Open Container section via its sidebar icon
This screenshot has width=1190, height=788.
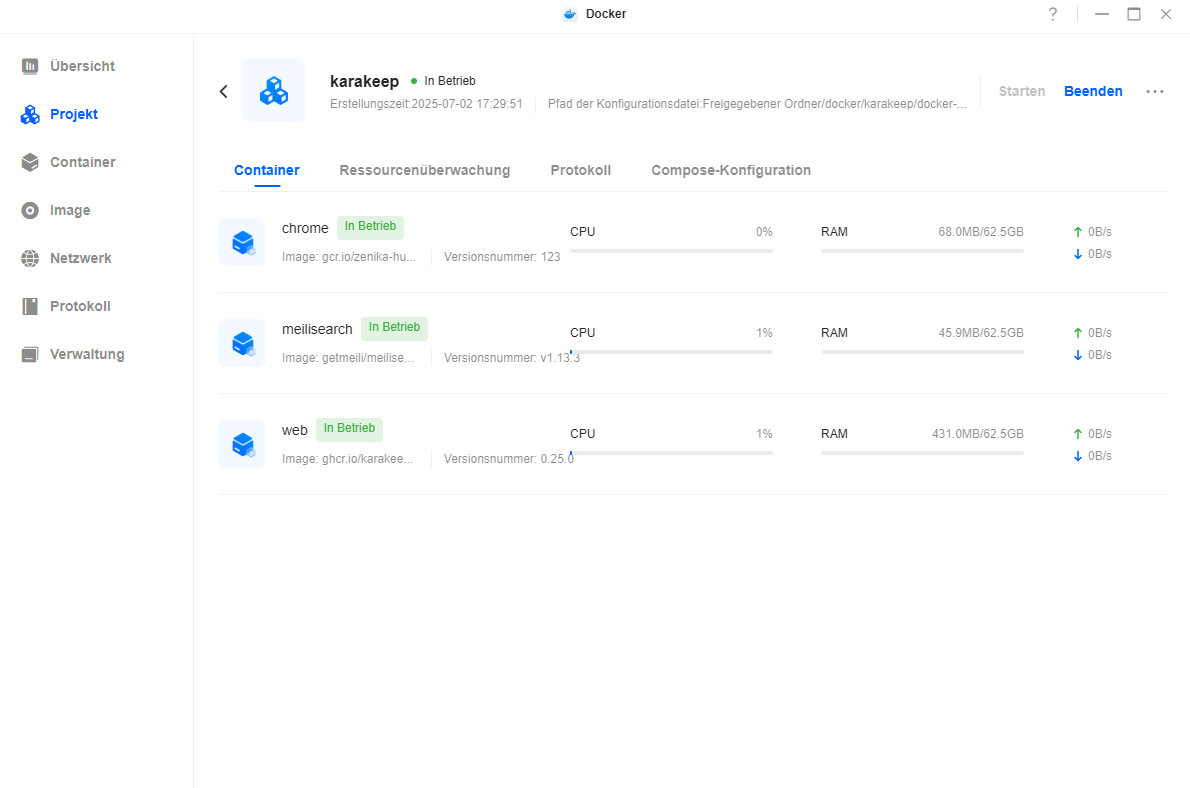30,162
